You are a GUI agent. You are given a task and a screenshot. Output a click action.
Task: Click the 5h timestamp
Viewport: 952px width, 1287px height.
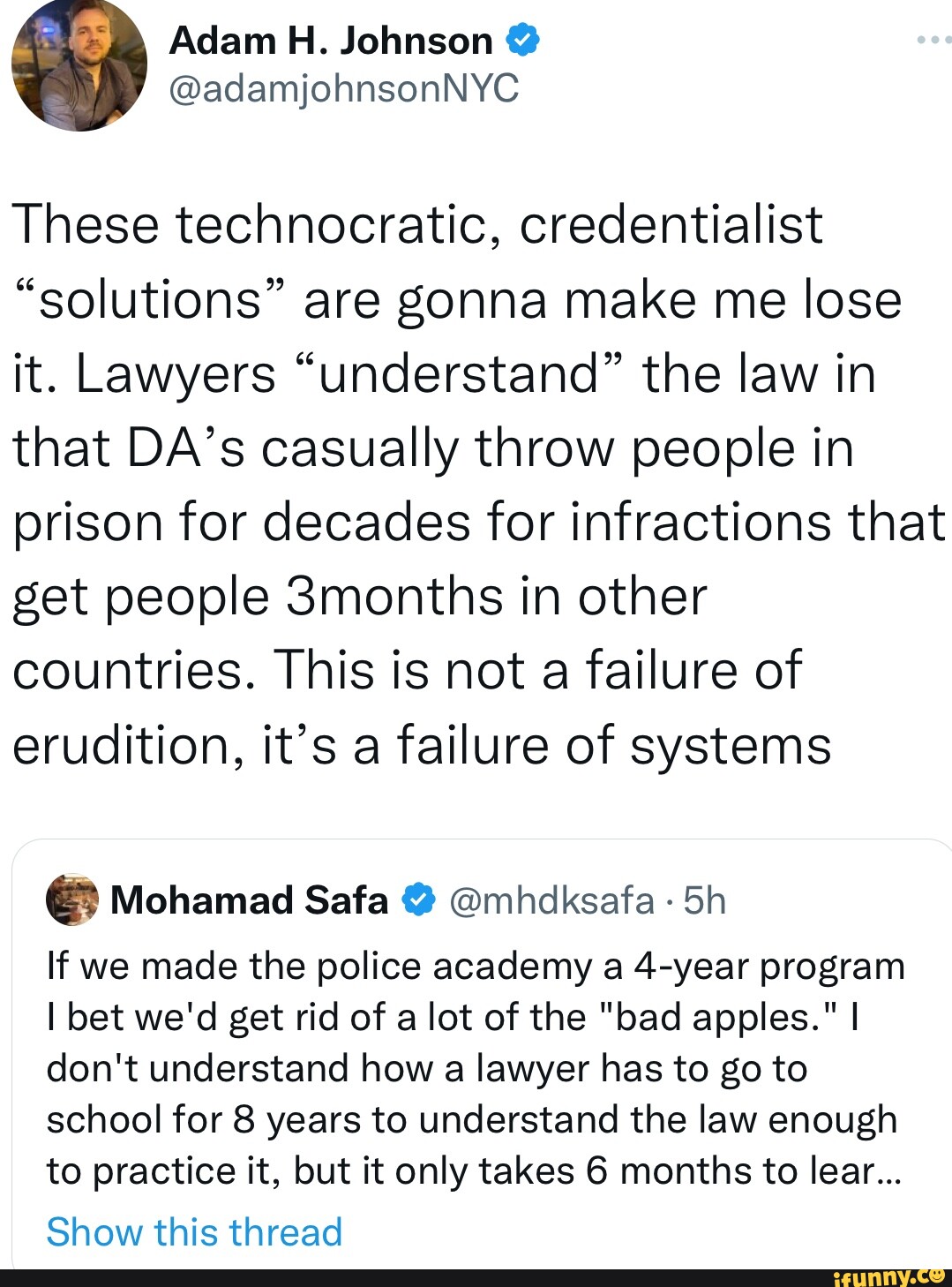point(704,900)
